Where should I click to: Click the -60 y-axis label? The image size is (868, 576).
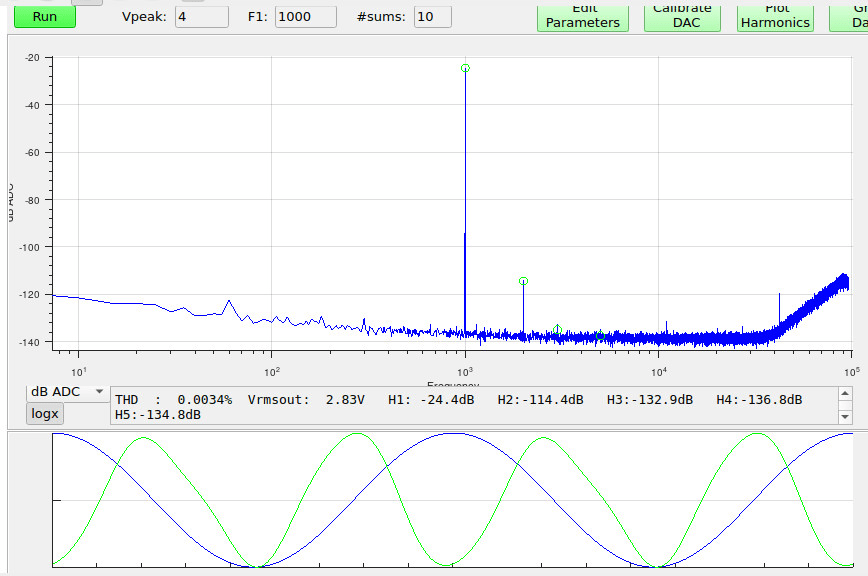[32, 153]
